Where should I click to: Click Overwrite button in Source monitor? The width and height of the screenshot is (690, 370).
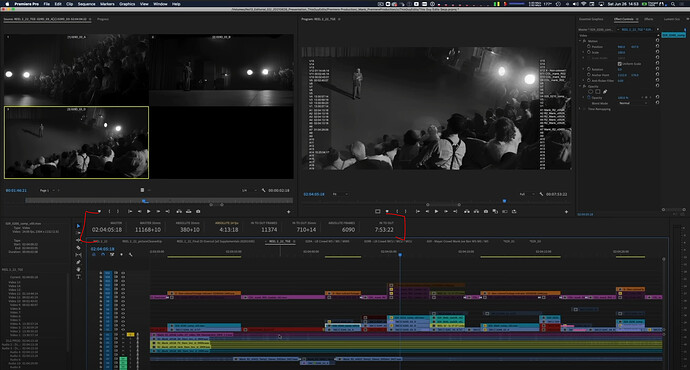tap(188, 212)
